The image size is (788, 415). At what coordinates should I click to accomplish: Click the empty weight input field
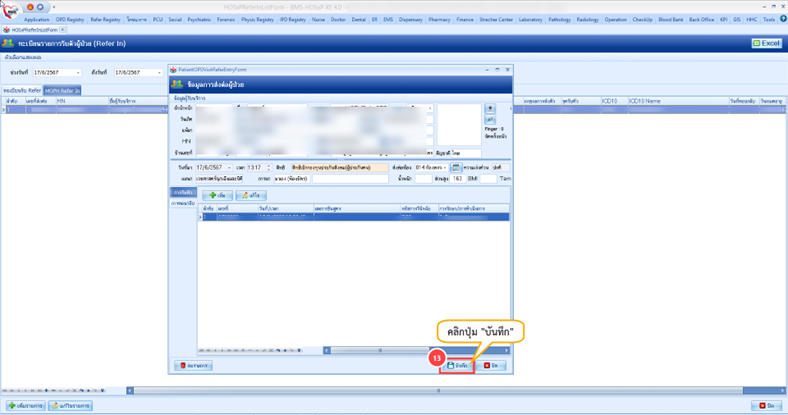click(x=423, y=179)
